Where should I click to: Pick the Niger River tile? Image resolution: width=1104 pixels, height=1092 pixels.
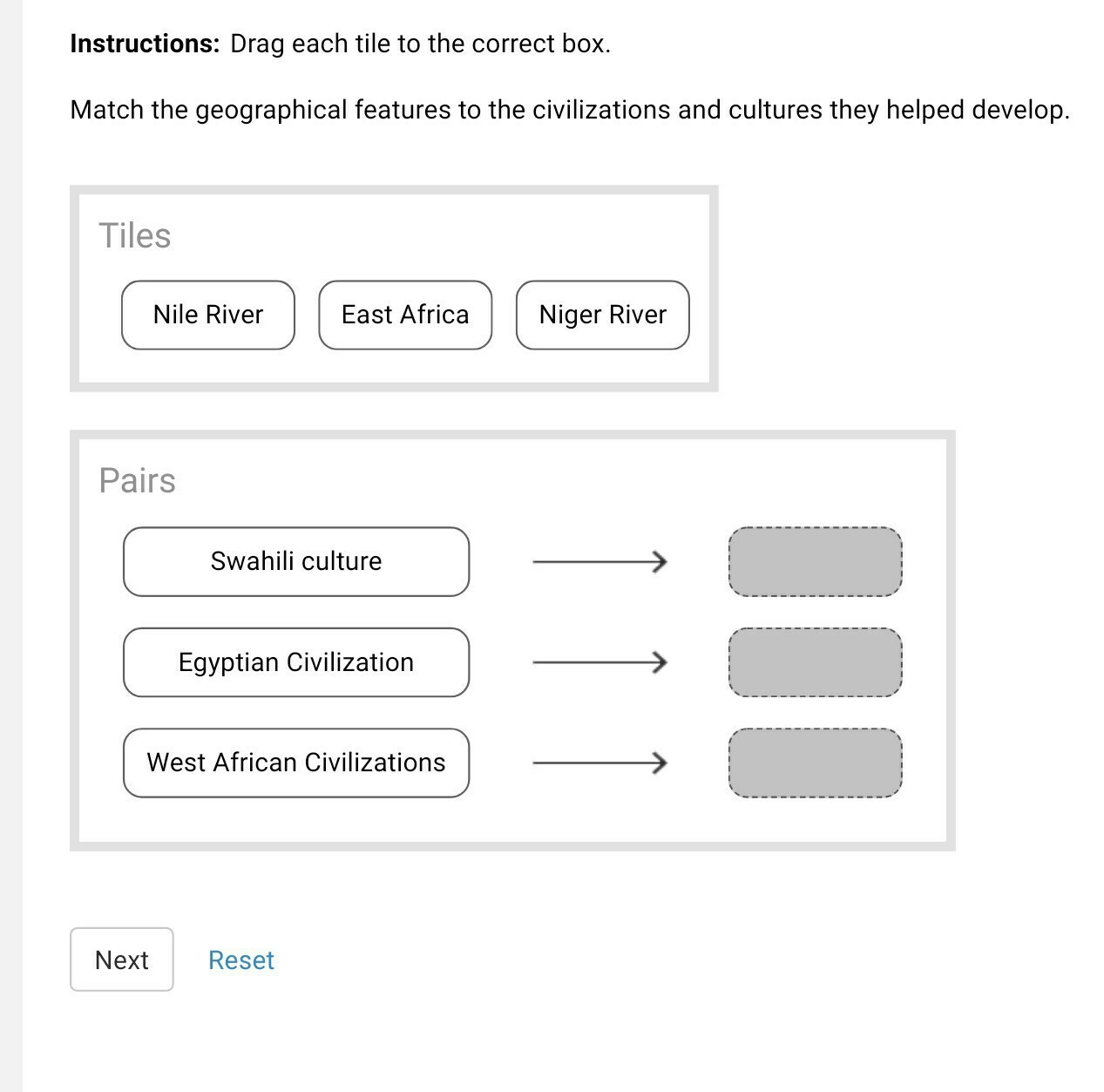click(602, 315)
